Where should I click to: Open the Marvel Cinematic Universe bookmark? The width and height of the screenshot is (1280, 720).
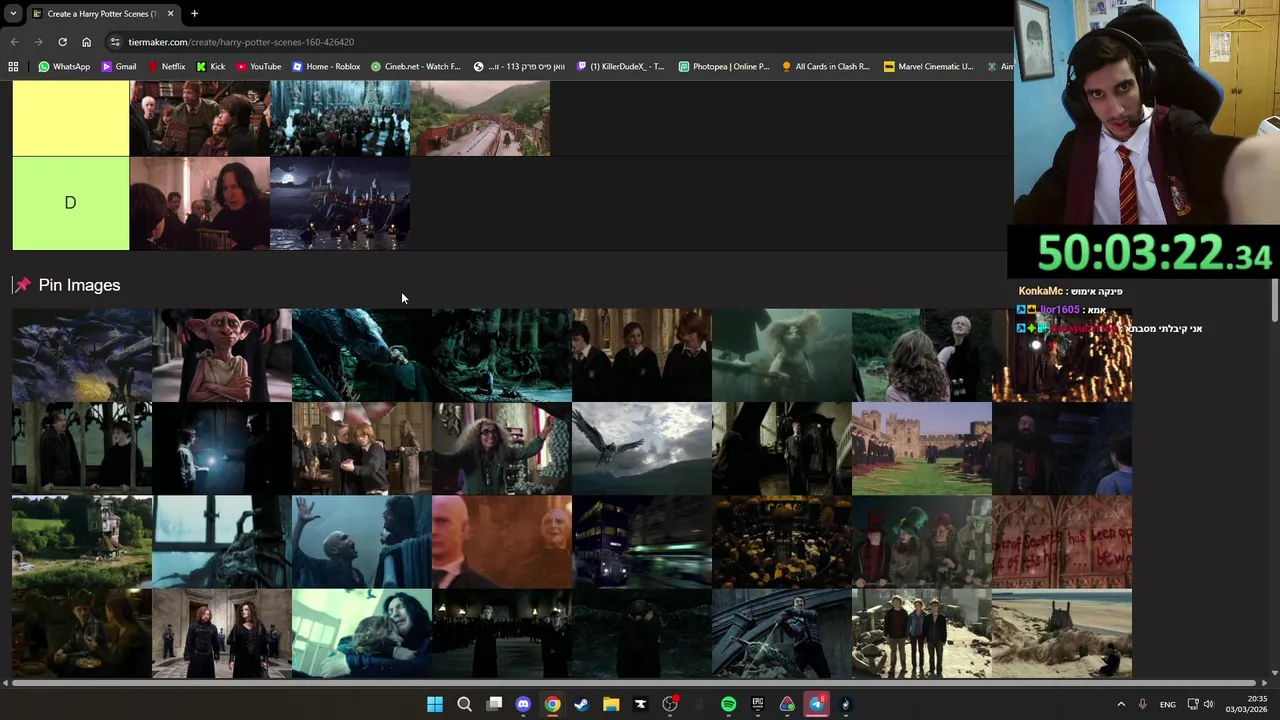tap(928, 66)
